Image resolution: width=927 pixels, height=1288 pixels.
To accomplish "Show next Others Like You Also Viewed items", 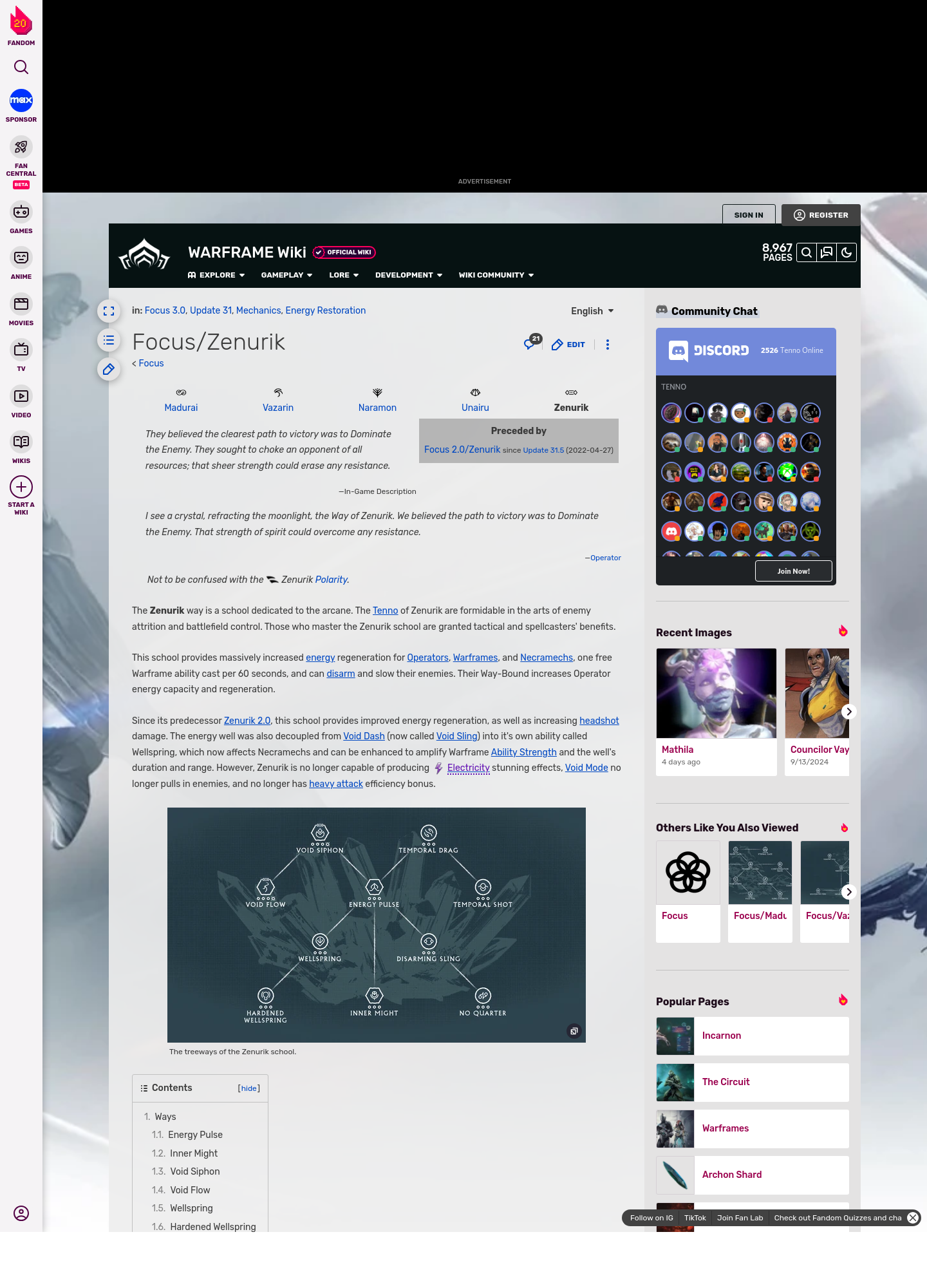I will coord(849,892).
